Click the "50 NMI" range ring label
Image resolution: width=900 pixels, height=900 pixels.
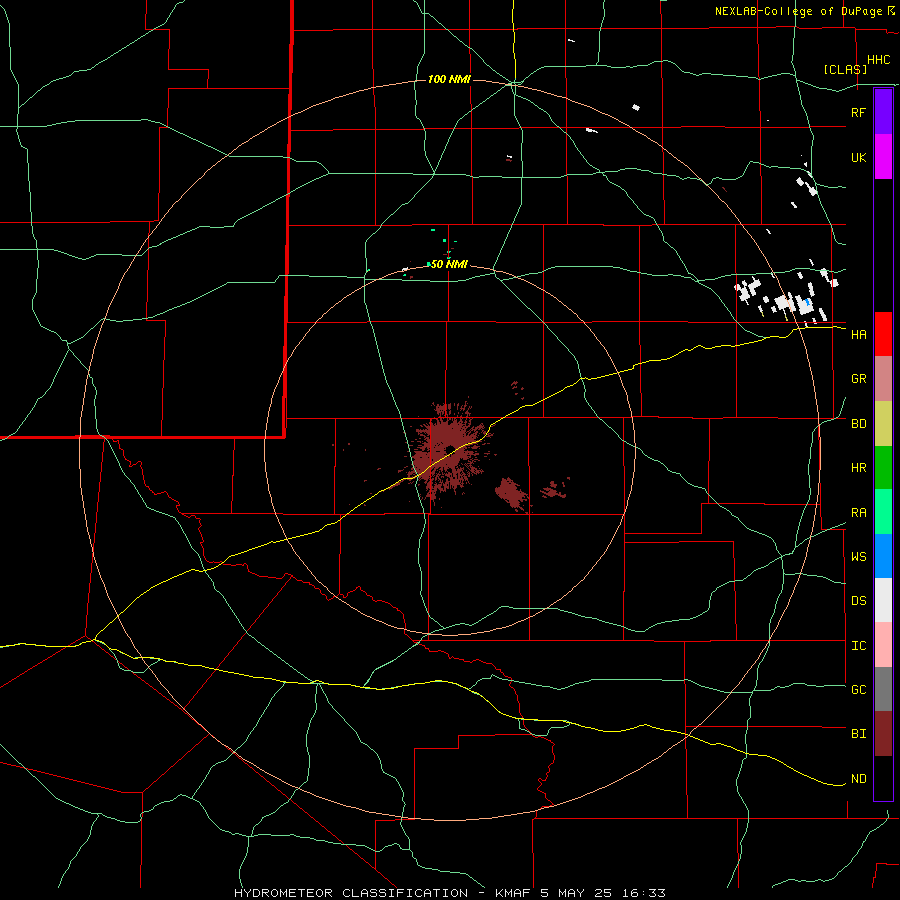point(449,264)
